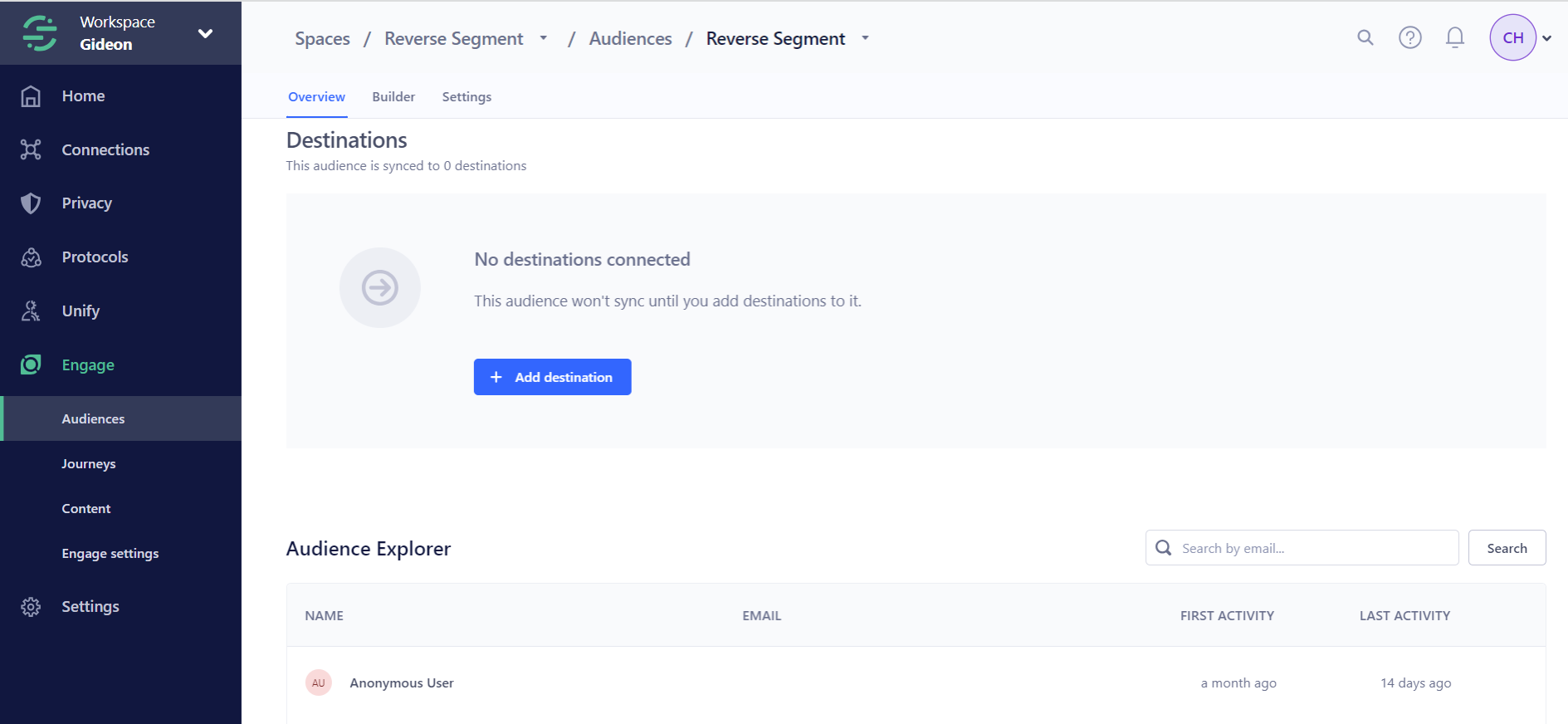This screenshot has height=724, width=1568.
Task: Open the notifications bell
Action: click(x=1454, y=37)
